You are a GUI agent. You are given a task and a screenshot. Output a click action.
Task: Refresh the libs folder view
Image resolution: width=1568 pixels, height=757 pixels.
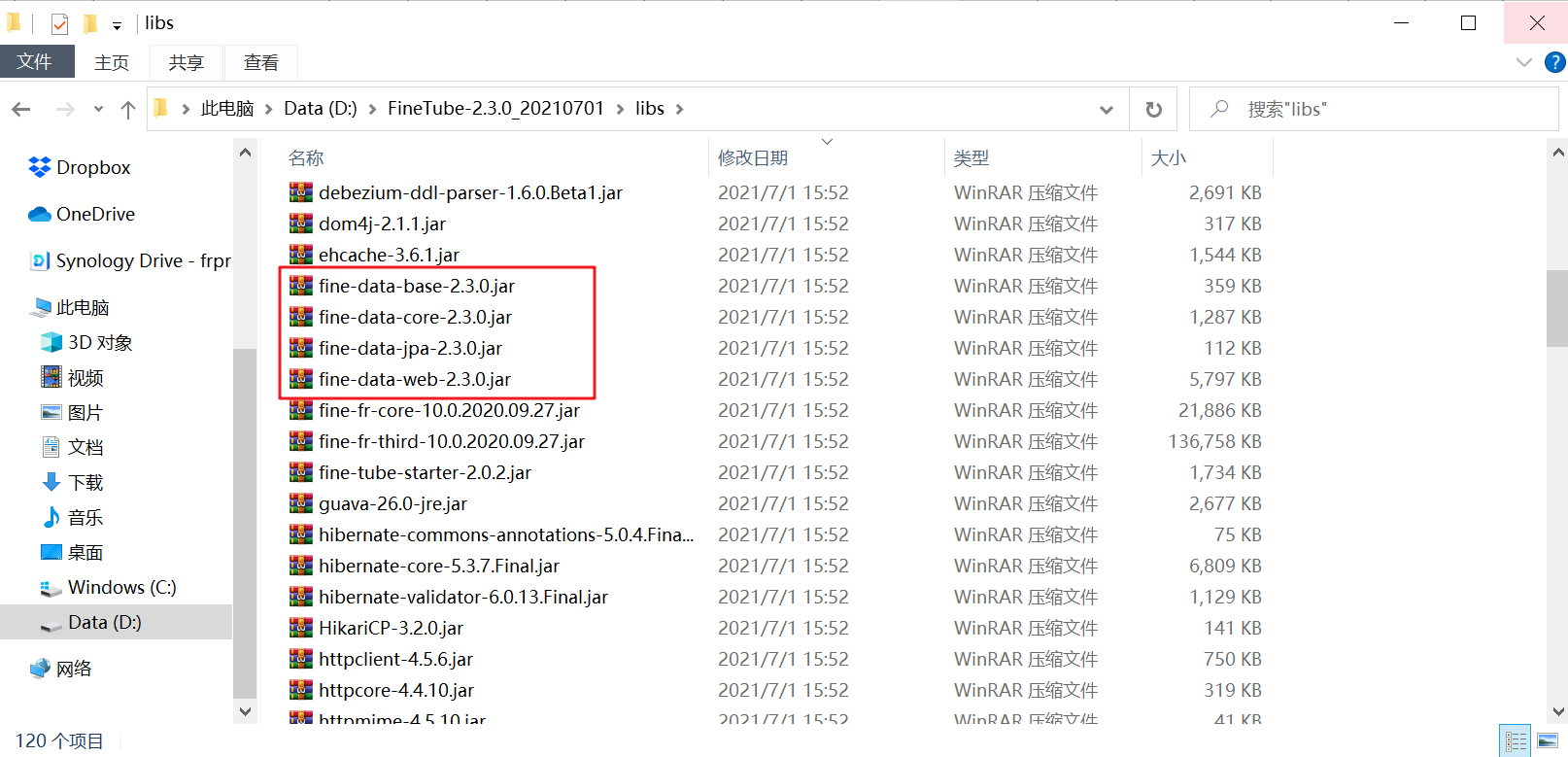[1153, 109]
